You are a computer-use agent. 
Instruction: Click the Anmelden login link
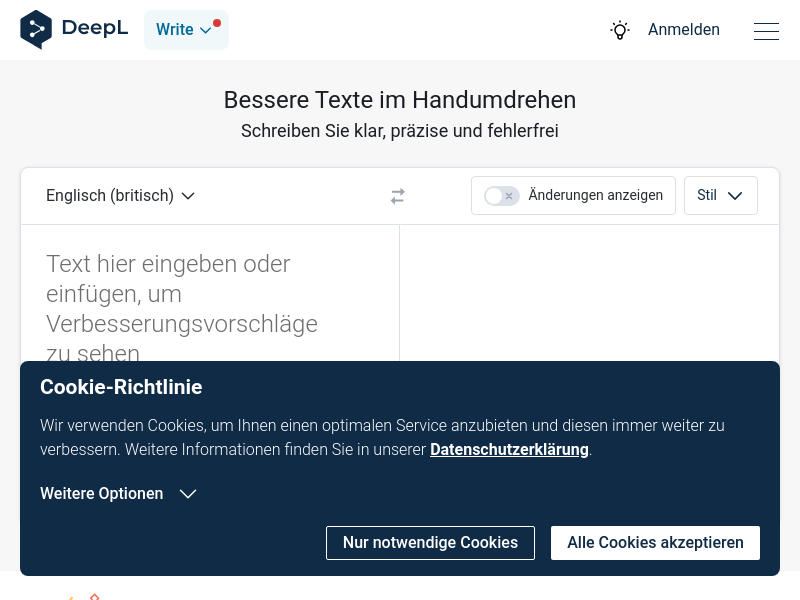684,30
